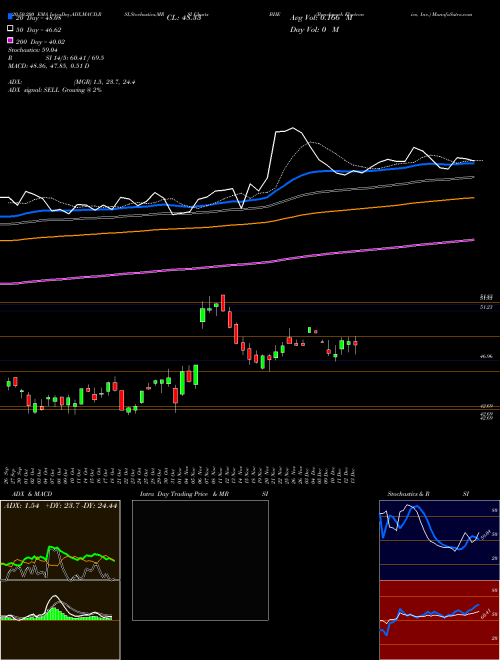The height and width of the screenshot is (660, 500).
Task: Click the 46.96 price level label
Action: point(487,356)
